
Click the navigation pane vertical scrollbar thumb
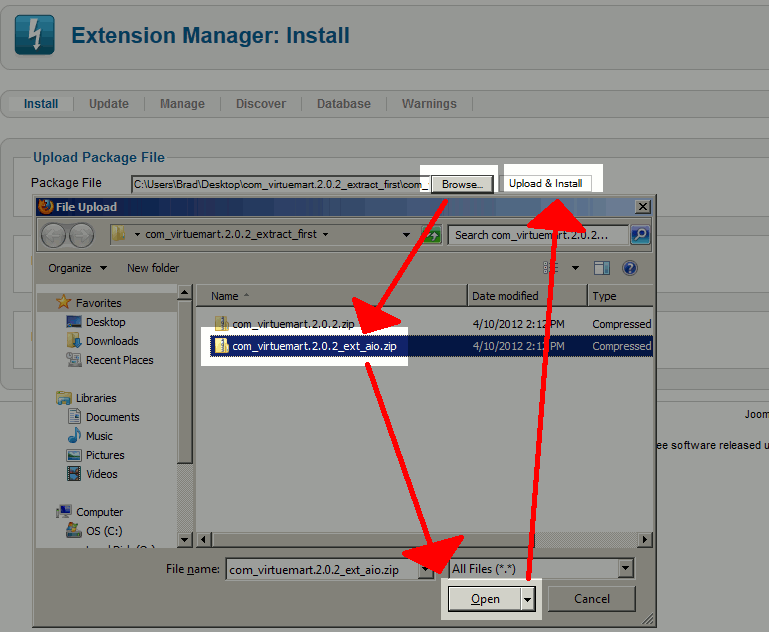tap(185, 382)
